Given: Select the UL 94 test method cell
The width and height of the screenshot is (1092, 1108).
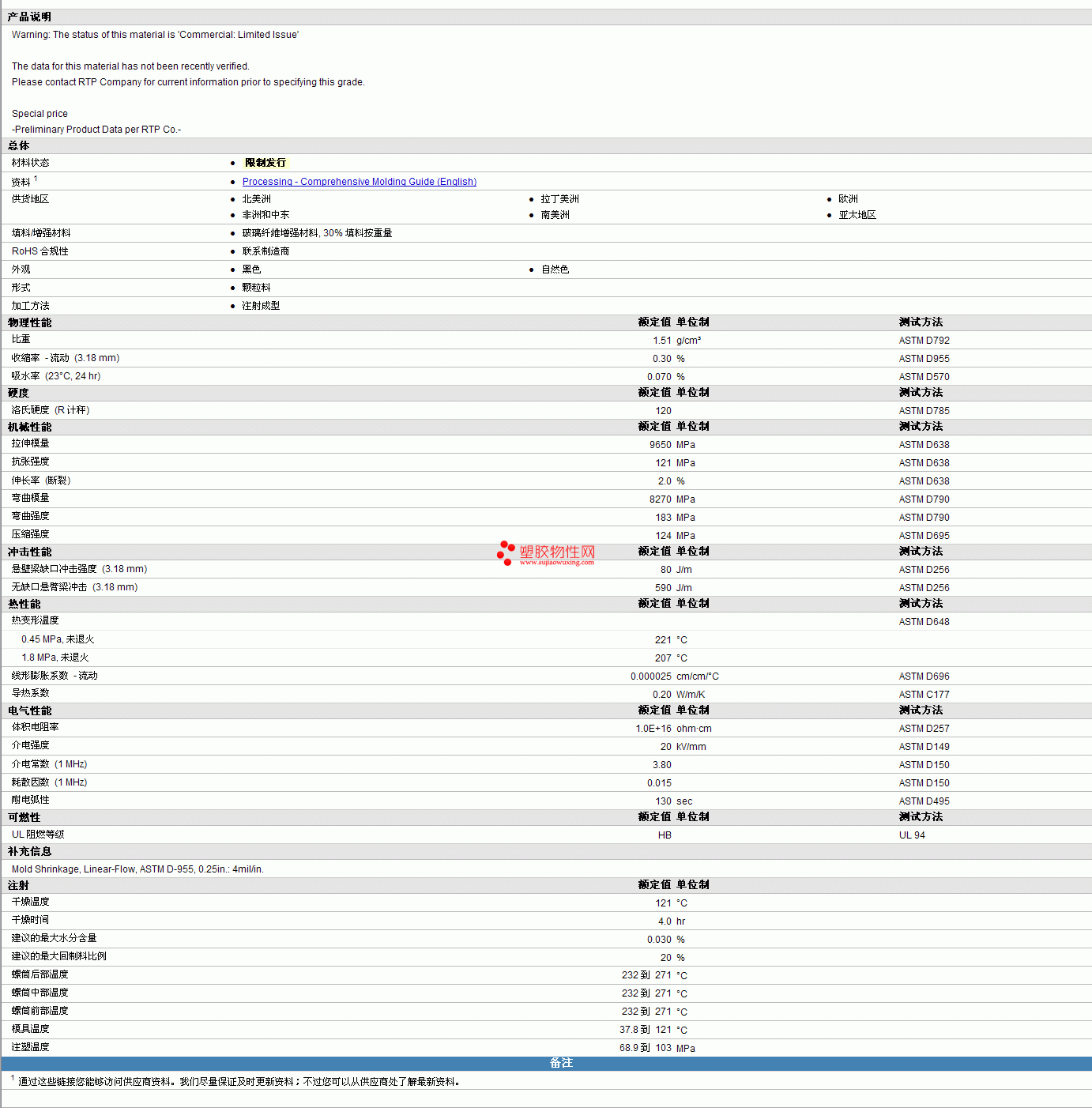Looking at the screenshot, I should [x=912, y=835].
